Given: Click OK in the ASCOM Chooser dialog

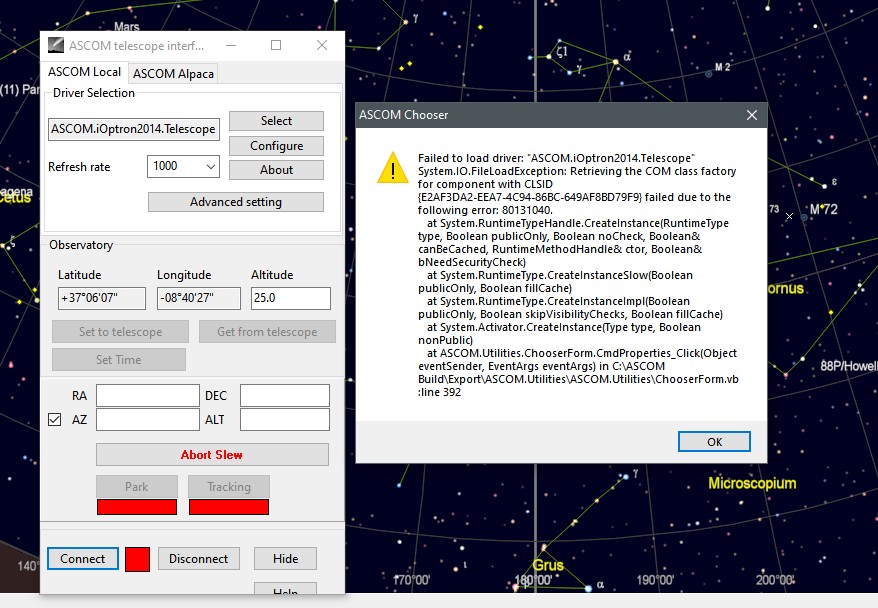Looking at the screenshot, I should pyautogui.click(x=714, y=442).
